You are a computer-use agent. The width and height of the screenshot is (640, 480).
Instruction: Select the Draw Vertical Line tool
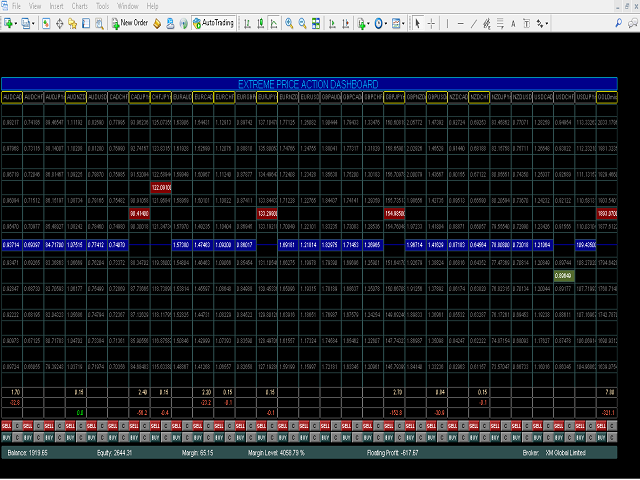447,23
